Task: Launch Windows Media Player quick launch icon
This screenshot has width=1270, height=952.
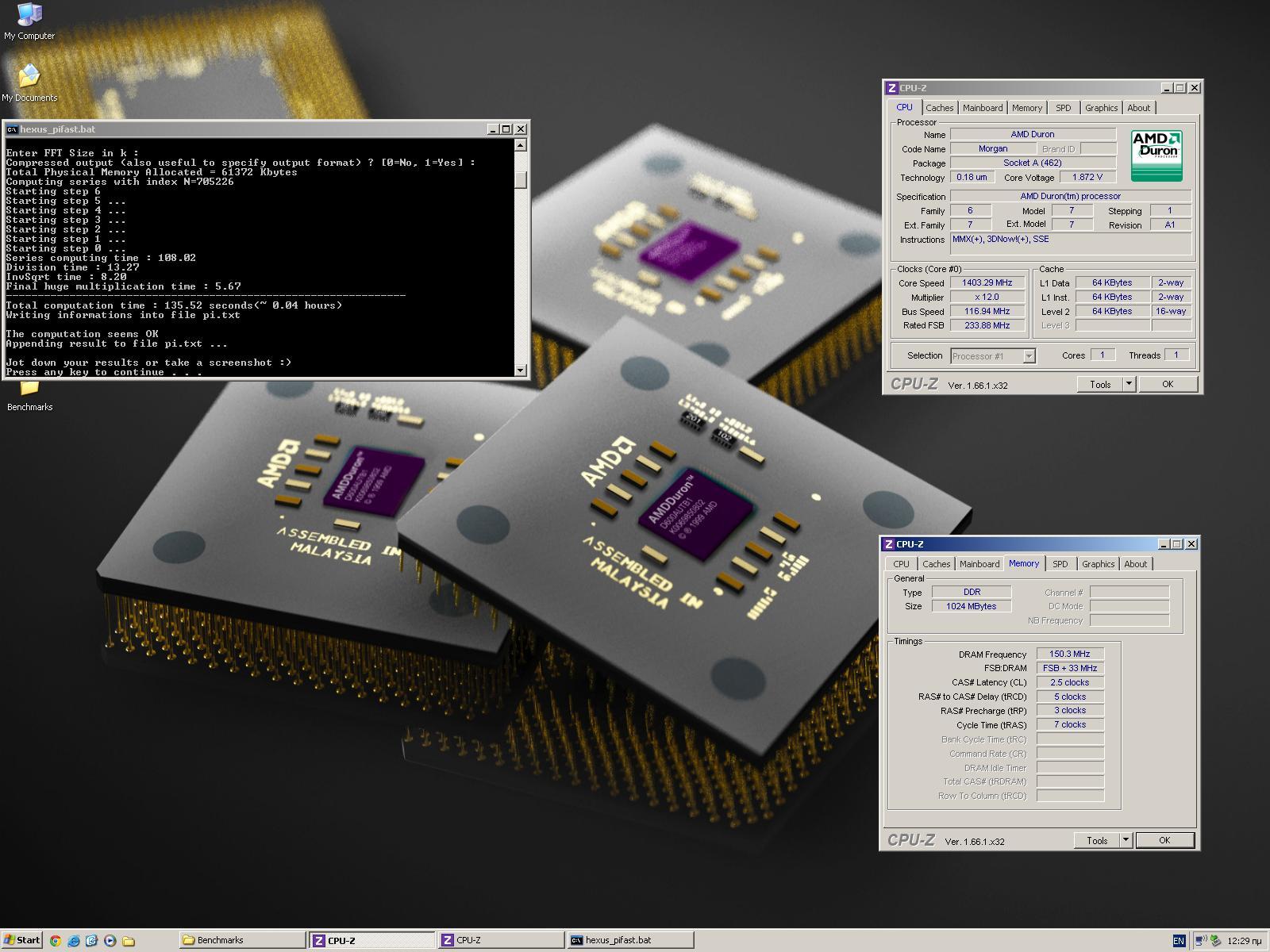Action: point(110,940)
